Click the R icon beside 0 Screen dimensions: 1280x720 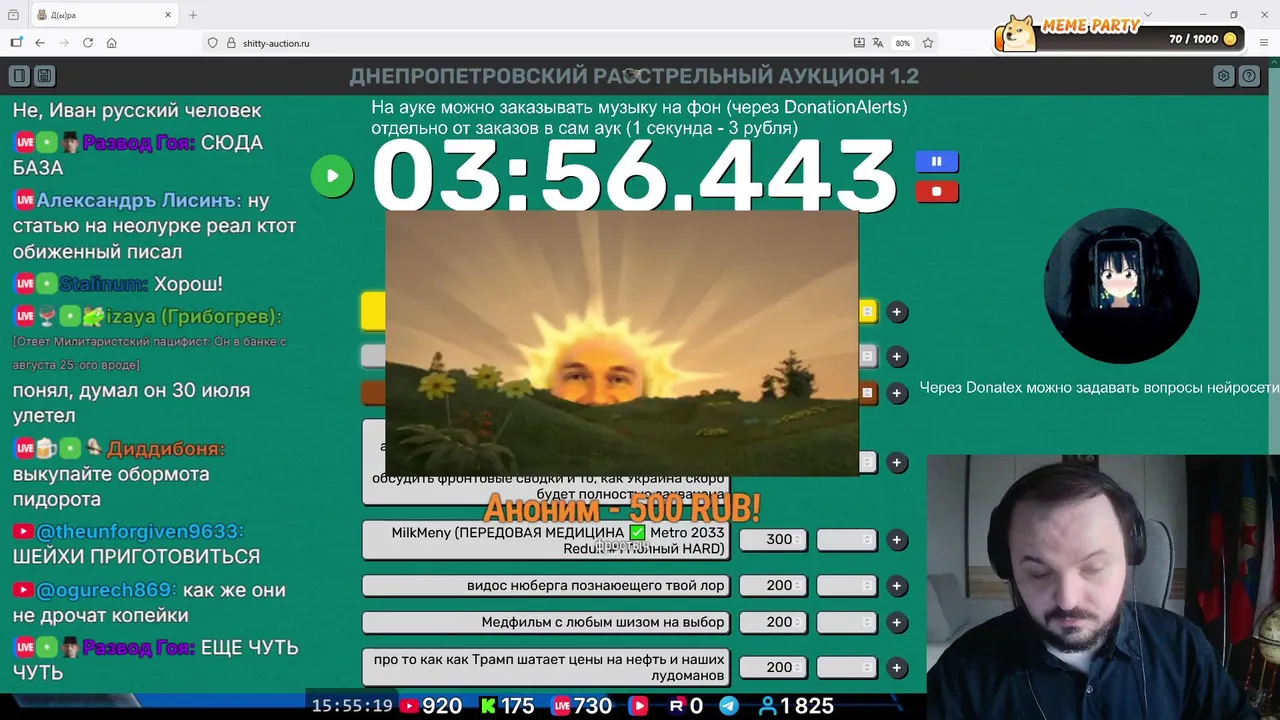pyautogui.click(x=676, y=706)
